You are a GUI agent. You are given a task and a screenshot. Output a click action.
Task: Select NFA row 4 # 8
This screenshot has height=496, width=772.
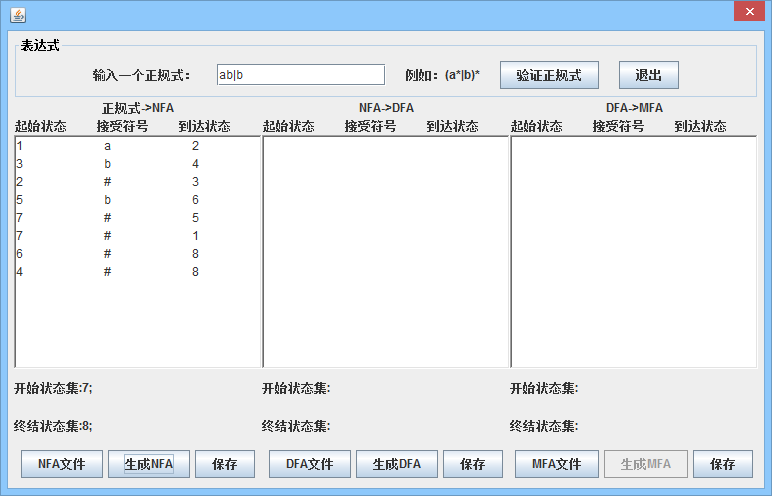[137, 272]
